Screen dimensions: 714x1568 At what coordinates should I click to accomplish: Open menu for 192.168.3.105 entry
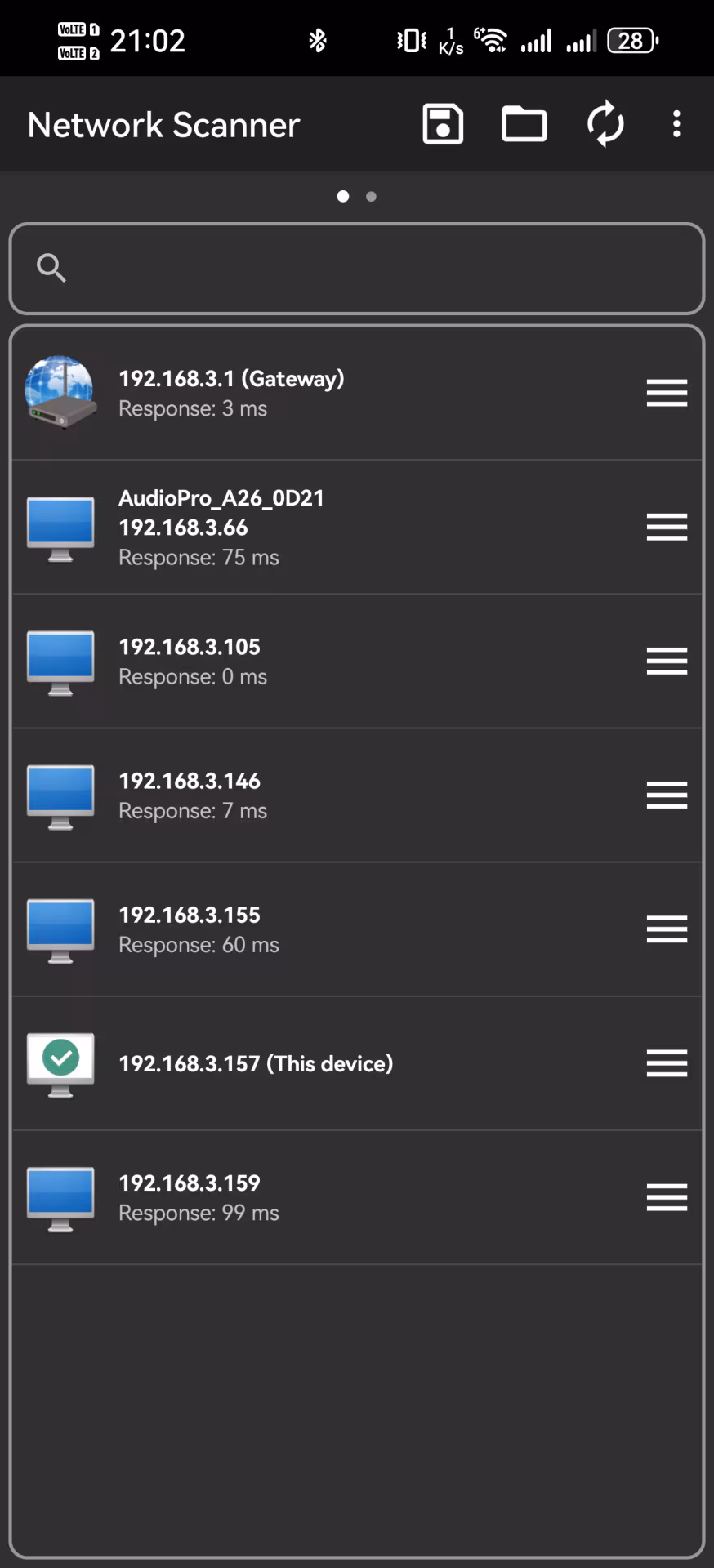[667, 661]
